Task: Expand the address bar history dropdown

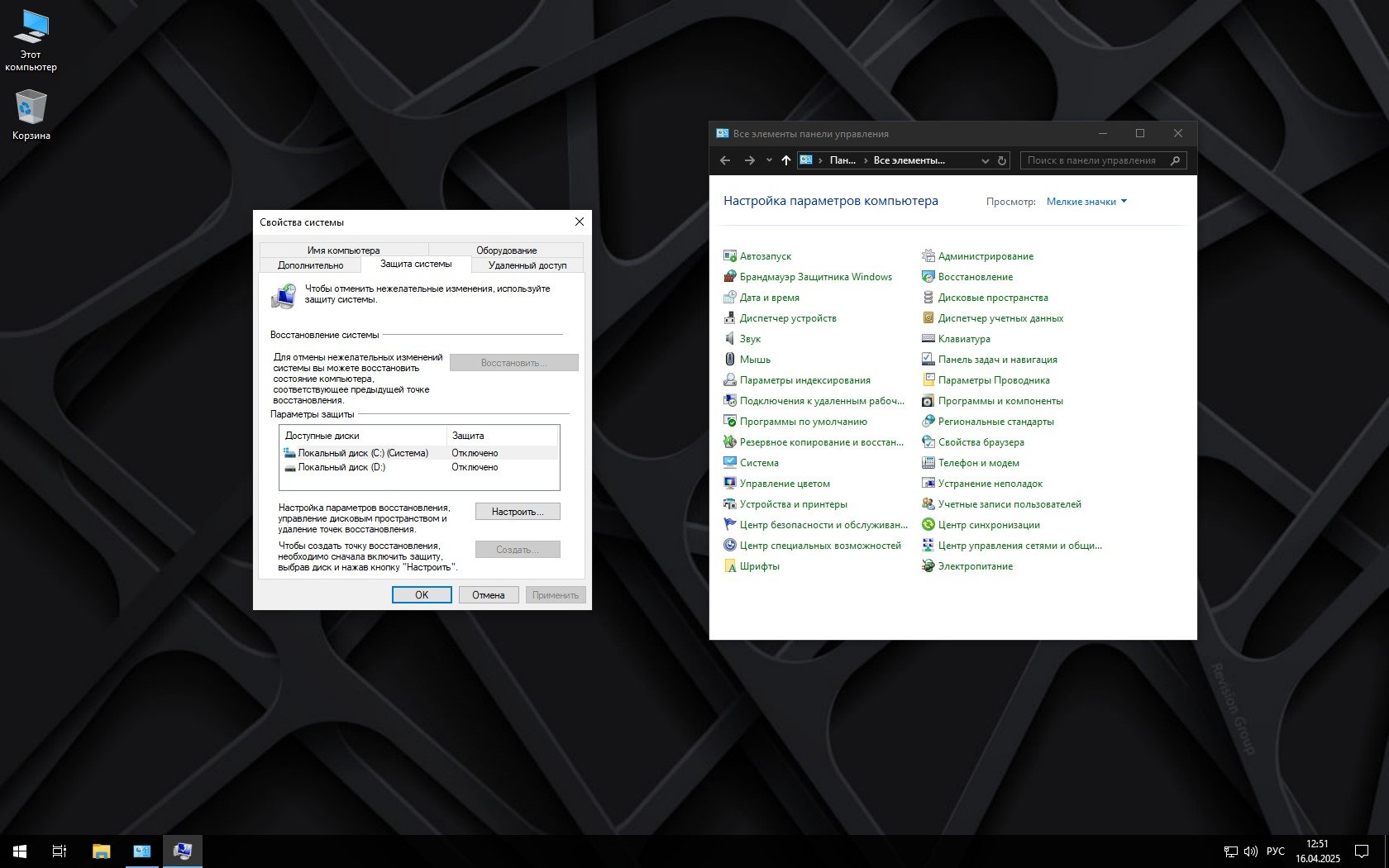Action: [985, 160]
